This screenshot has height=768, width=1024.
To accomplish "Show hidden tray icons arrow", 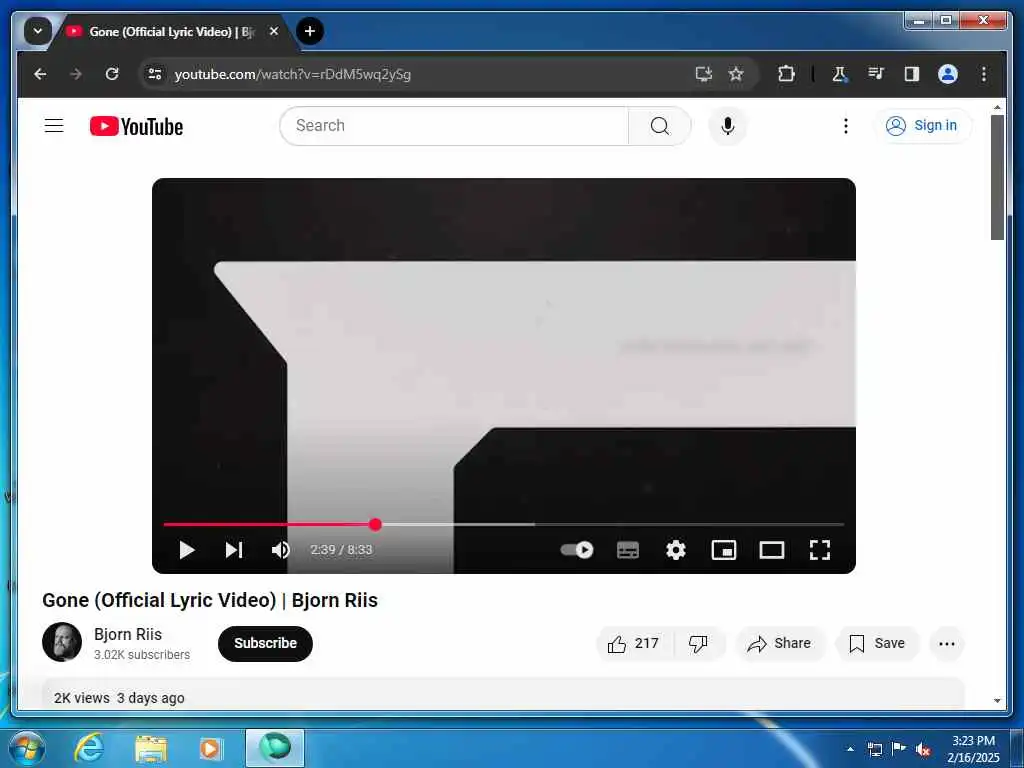I will pos(850,748).
